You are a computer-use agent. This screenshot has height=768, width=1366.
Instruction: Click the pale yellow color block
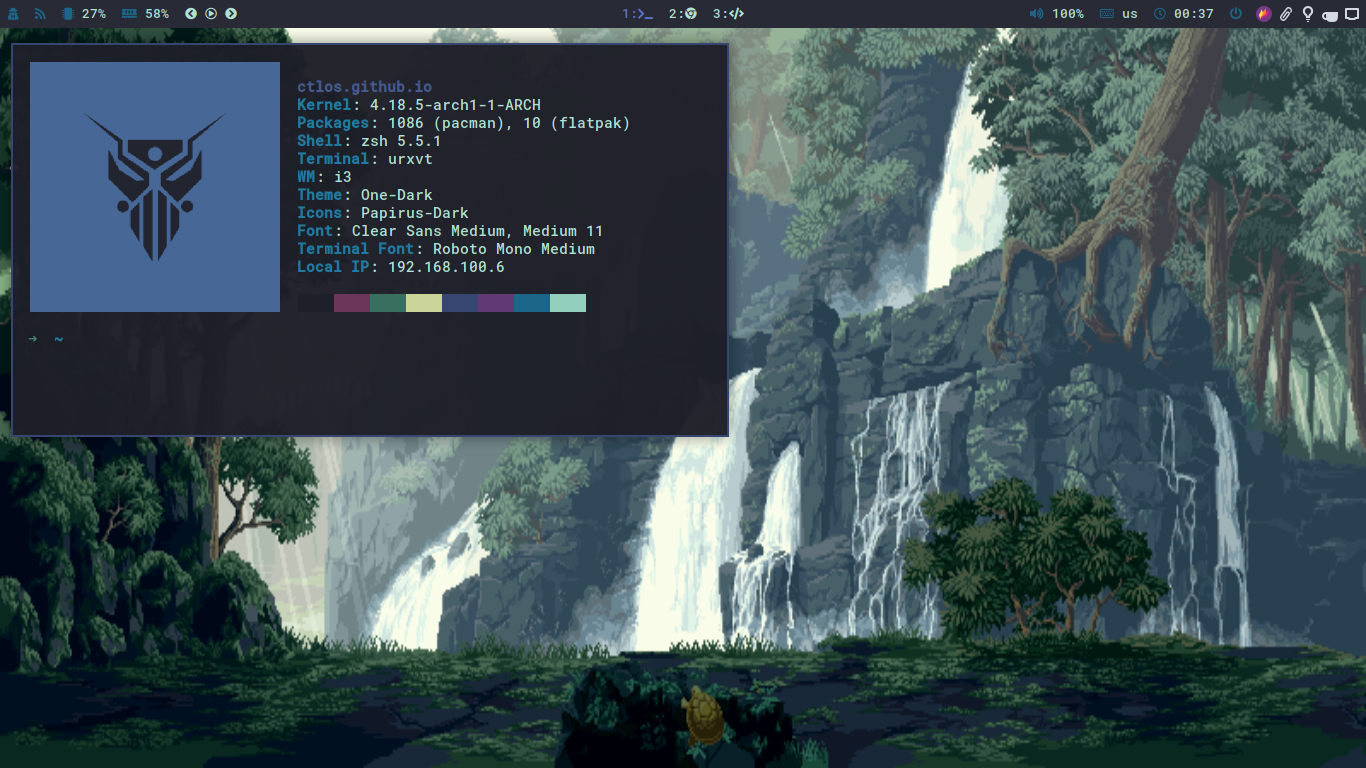[424, 303]
